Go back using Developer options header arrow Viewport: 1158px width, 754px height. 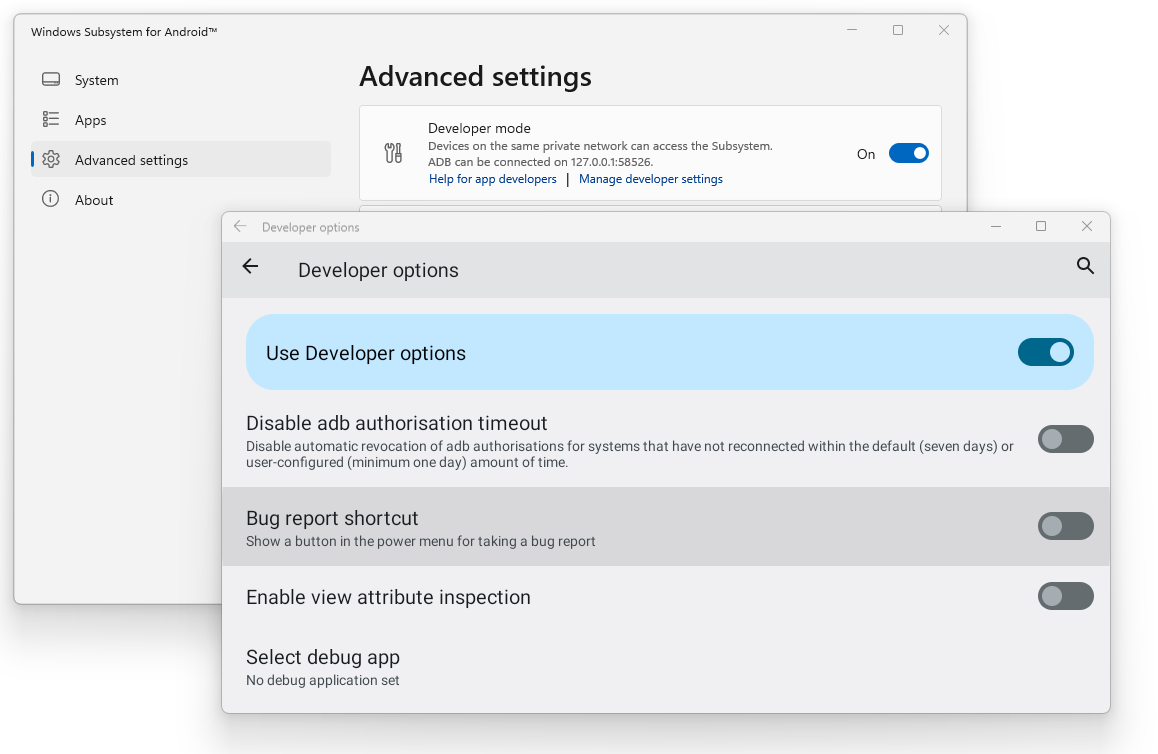pyautogui.click(x=250, y=267)
